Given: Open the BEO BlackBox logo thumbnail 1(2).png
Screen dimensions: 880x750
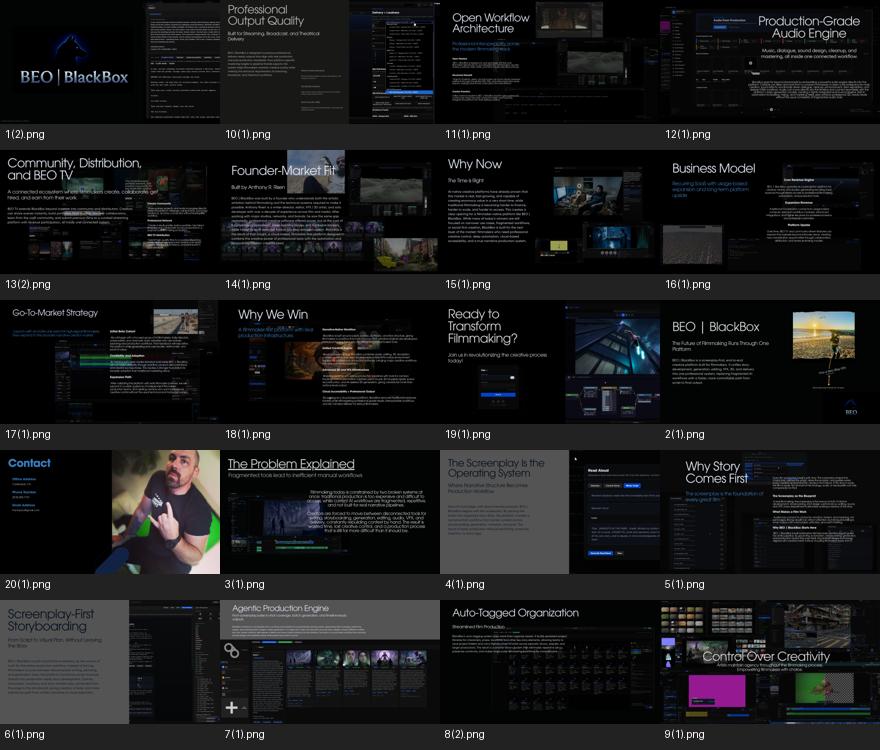Looking at the screenshot, I should (110, 62).
